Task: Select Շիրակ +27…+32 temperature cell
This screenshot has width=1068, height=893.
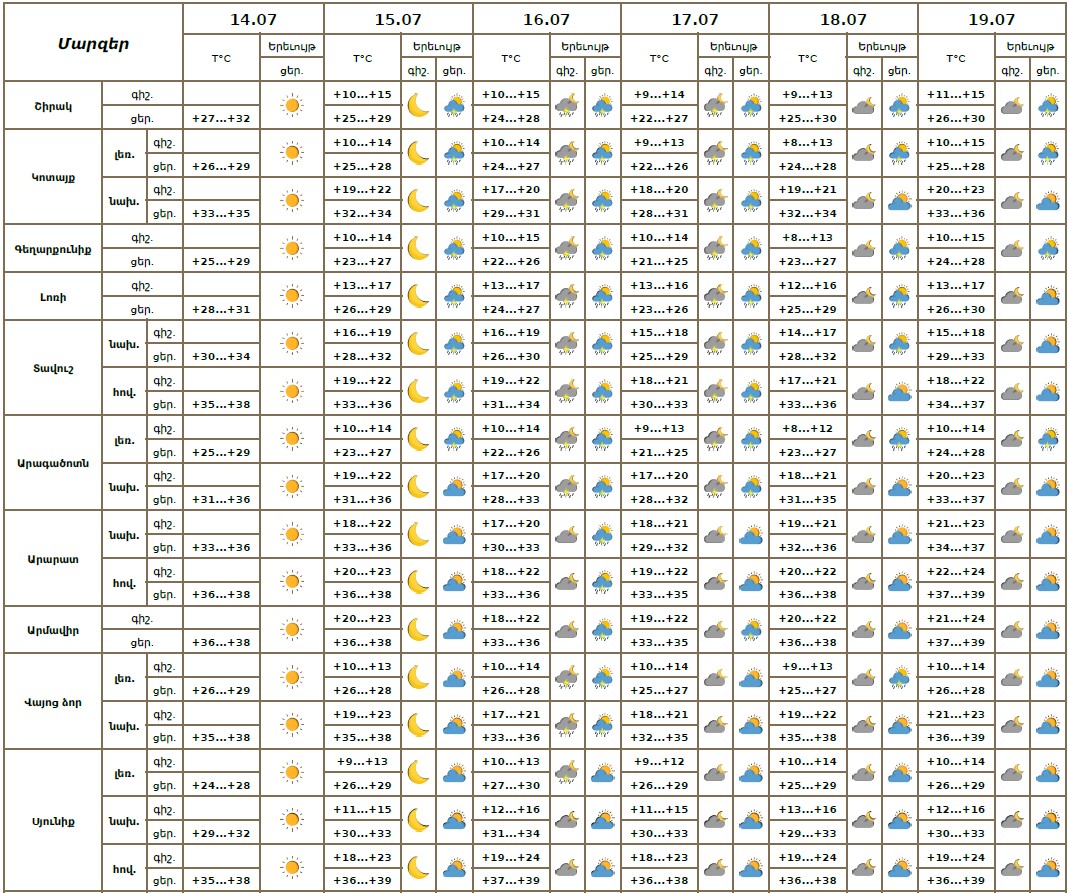Action: (221, 118)
